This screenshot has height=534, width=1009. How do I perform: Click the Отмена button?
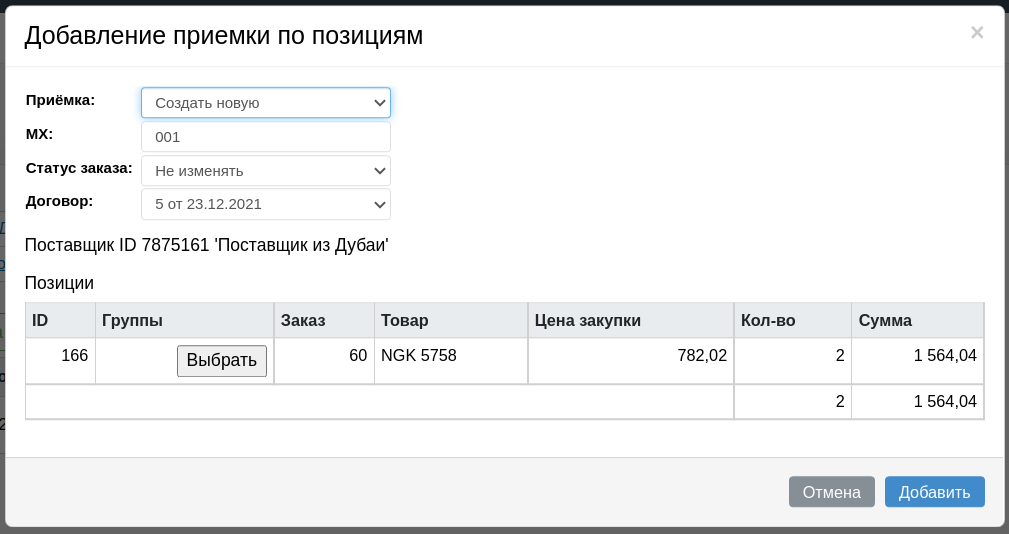pos(831,492)
